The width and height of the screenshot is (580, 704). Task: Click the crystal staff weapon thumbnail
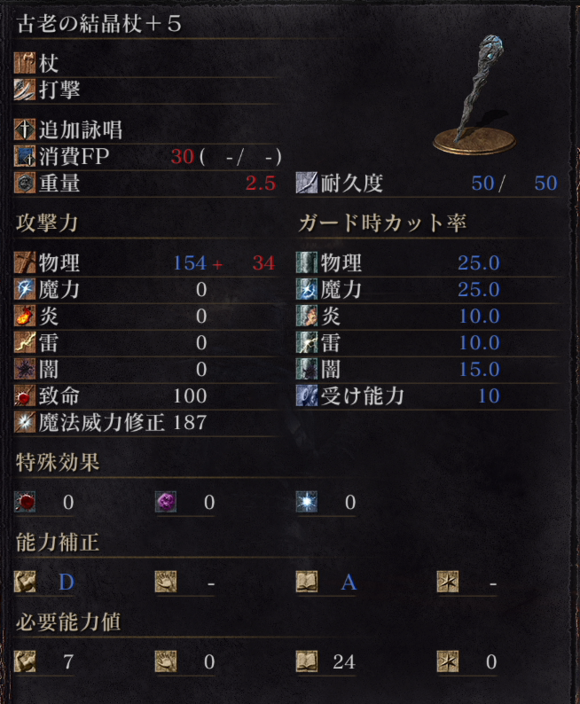pos(475,95)
